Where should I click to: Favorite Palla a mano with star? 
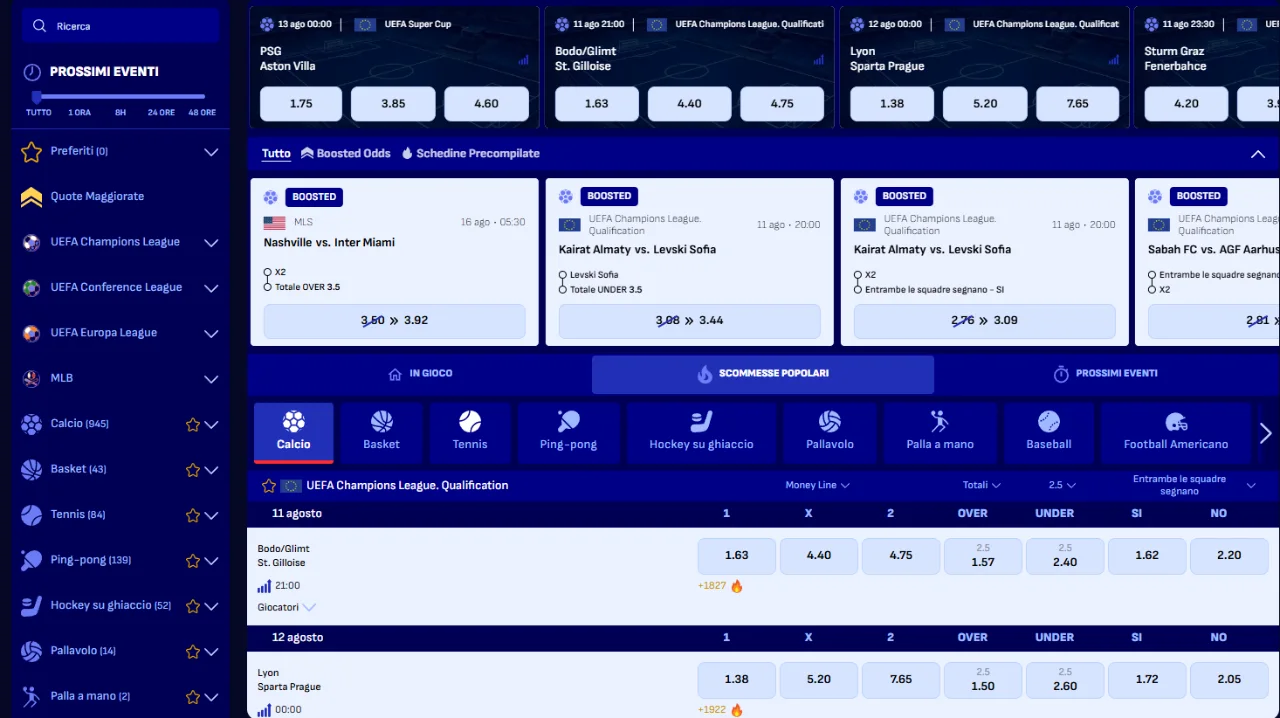[193, 697]
